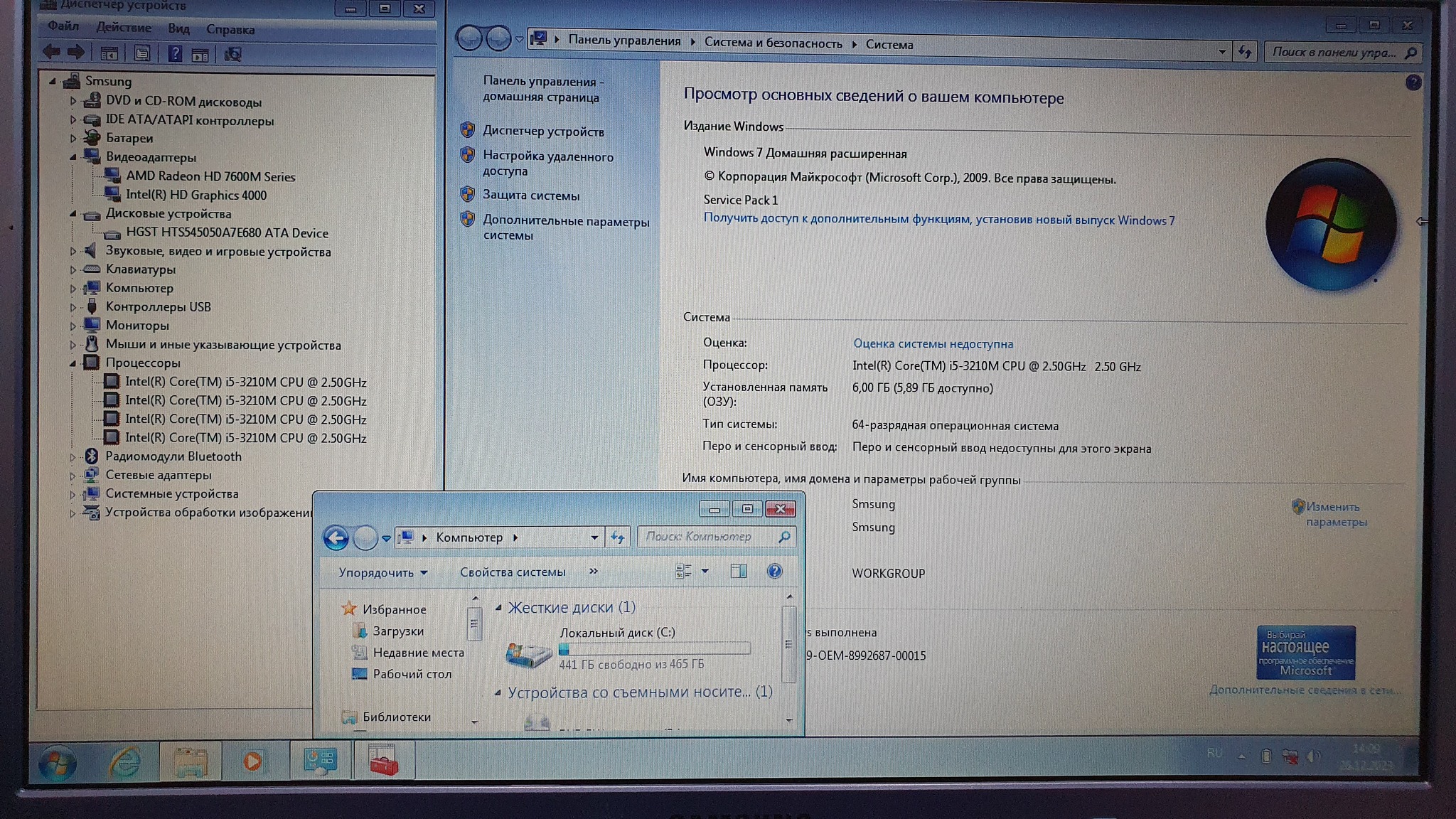Viewport: 1456px width, 819px height.
Task: Click the Start button orb
Action: pyautogui.click(x=57, y=764)
